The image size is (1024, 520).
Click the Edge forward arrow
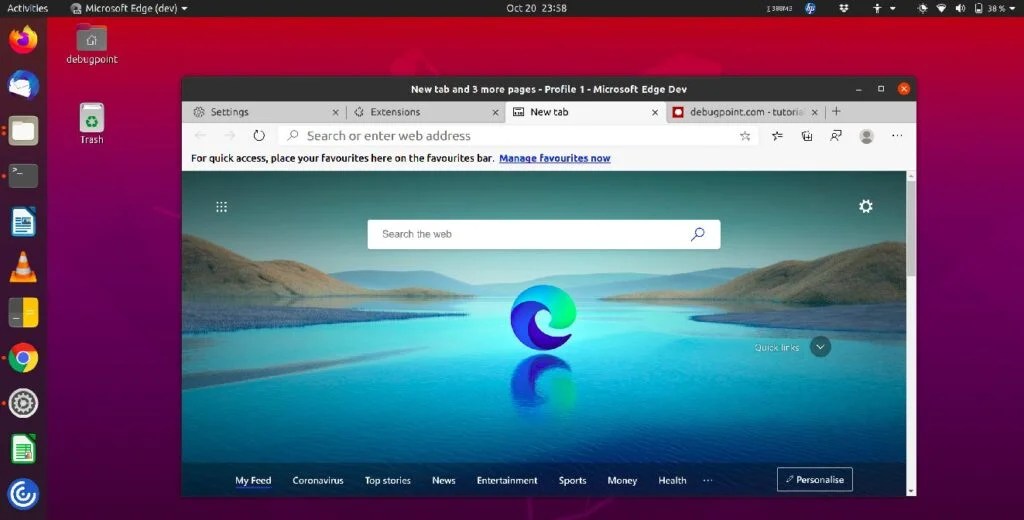click(230, 136)
